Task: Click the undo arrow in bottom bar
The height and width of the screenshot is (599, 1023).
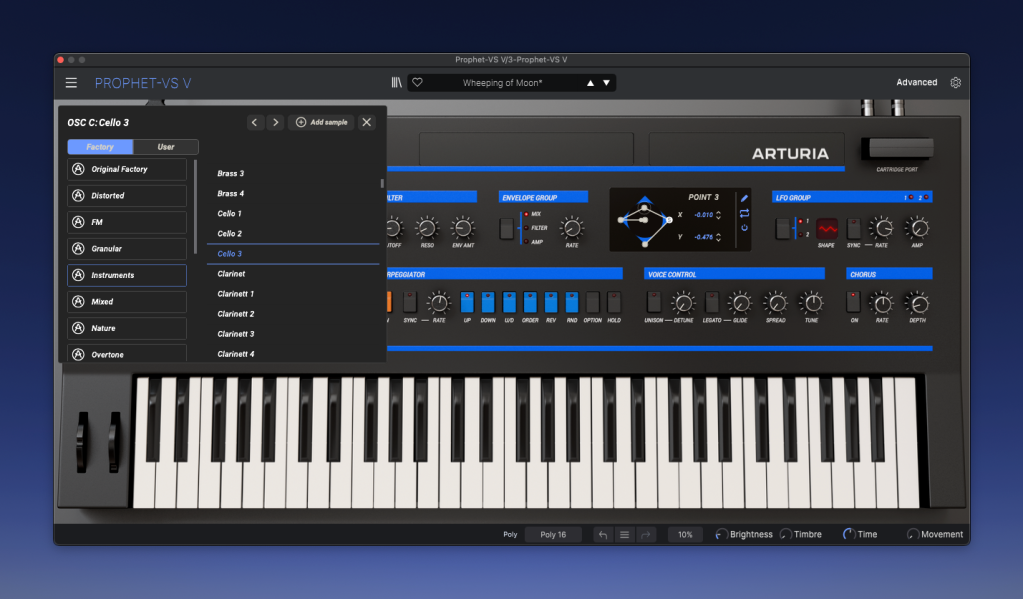Action: [x=602, y=535]
